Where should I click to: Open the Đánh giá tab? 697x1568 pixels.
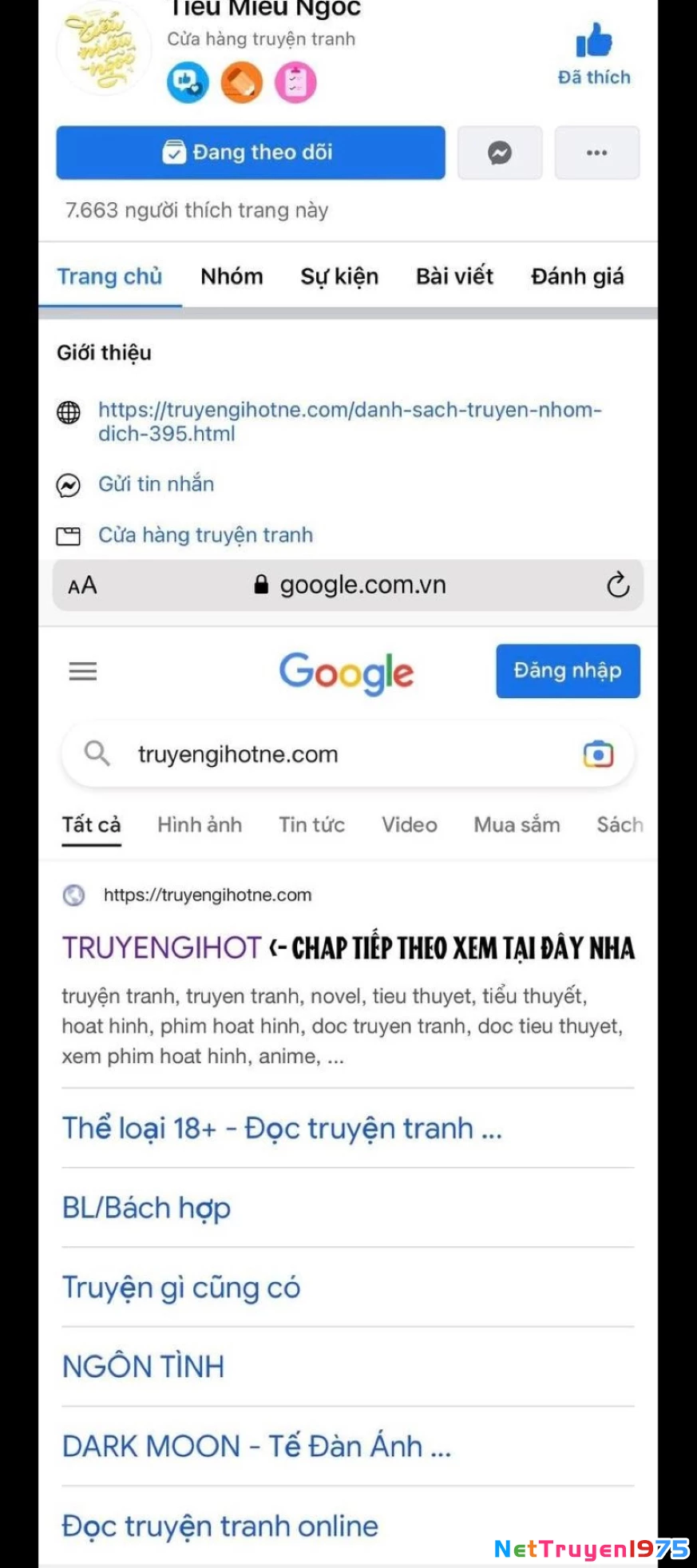[x=577, y=276]
